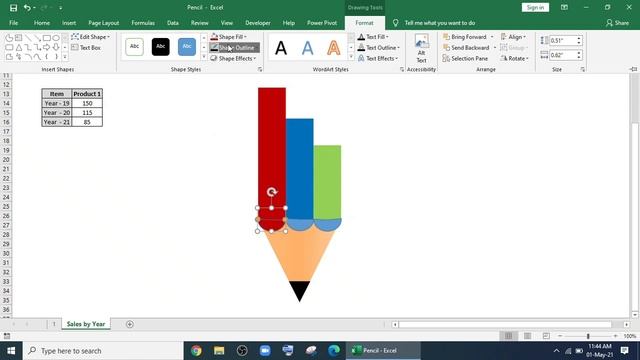Click the shape height input field

(x=562, y=40)
